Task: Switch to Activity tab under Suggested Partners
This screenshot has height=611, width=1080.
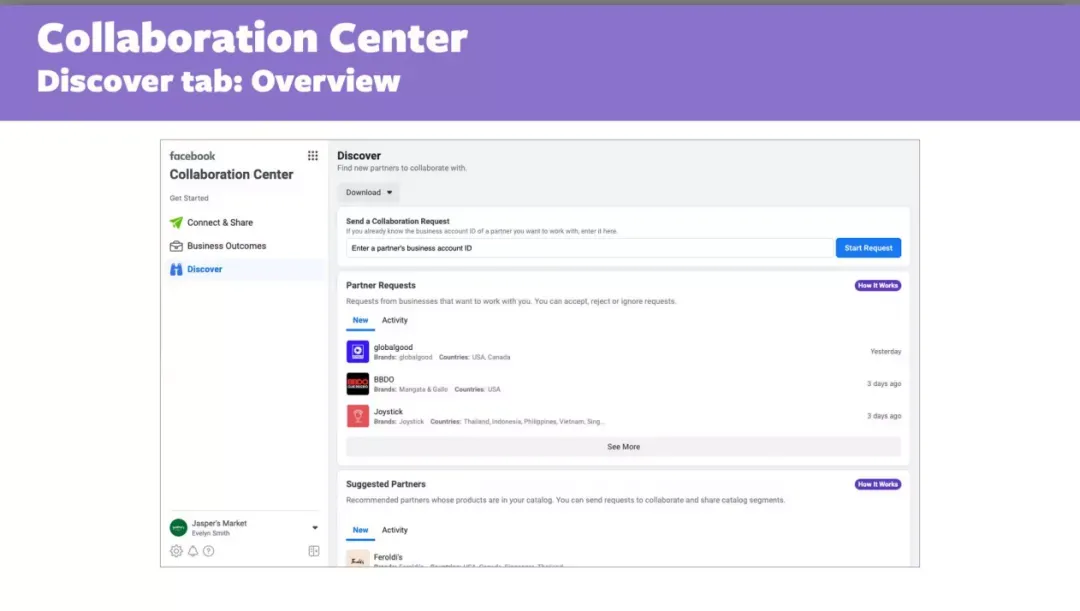Action: [x=395, y=530]
